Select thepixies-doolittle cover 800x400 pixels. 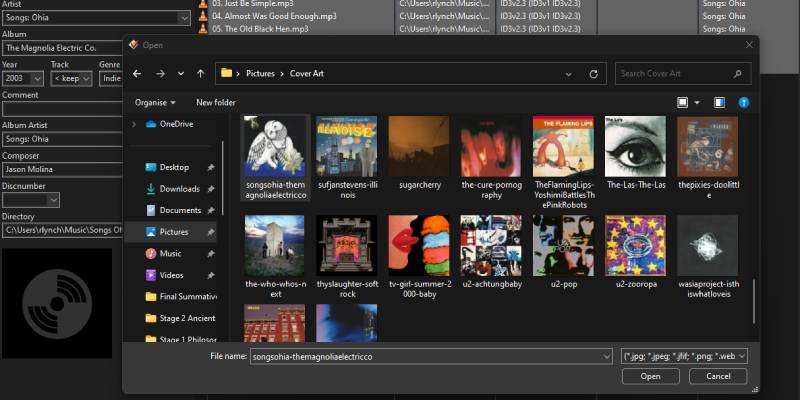pyautogui.click(x=708, y=147)
